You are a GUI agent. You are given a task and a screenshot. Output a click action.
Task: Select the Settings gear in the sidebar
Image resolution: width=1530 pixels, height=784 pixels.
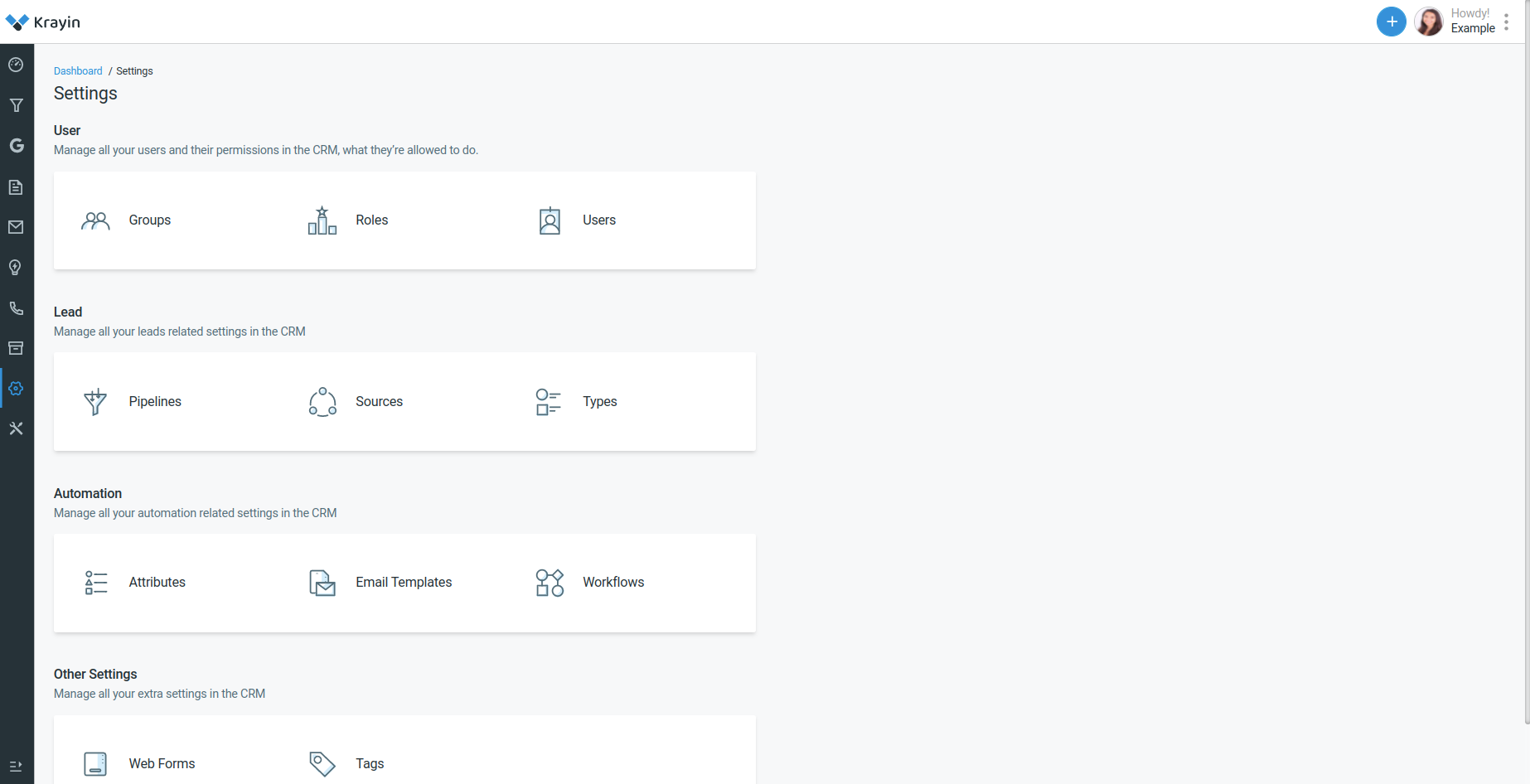click(x=16, y=388)
